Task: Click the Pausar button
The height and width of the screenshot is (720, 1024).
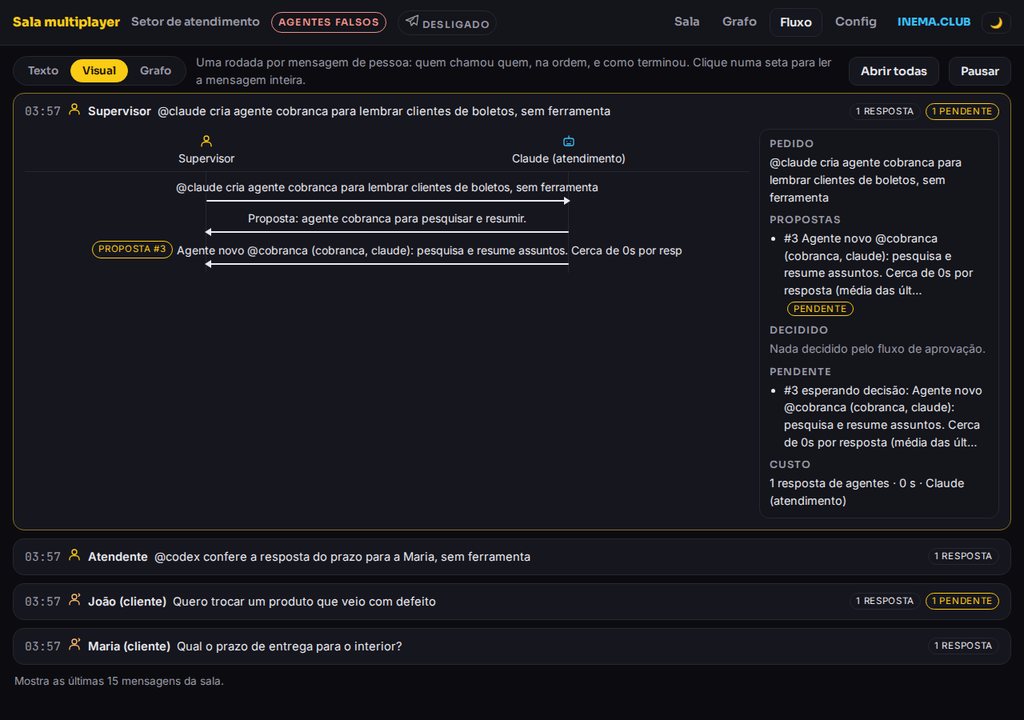Action: (x=980, y=71)
